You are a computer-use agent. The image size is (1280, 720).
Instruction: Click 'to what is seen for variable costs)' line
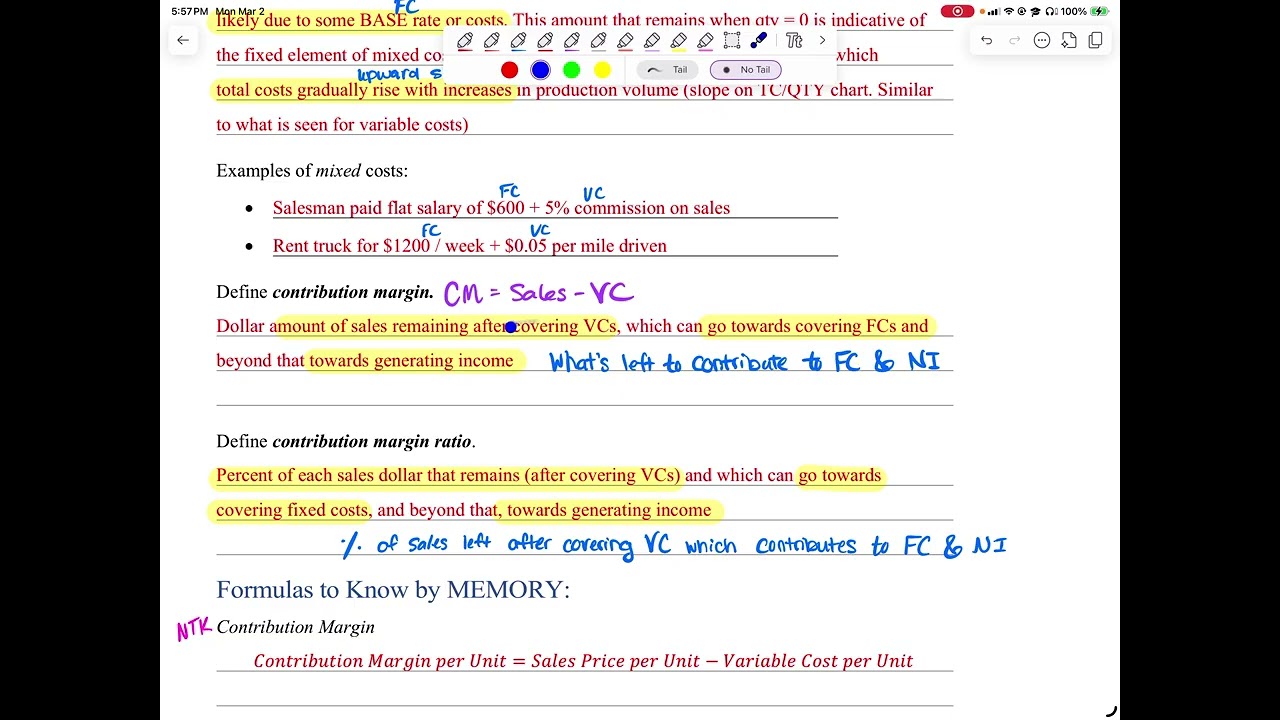[342, 125]
